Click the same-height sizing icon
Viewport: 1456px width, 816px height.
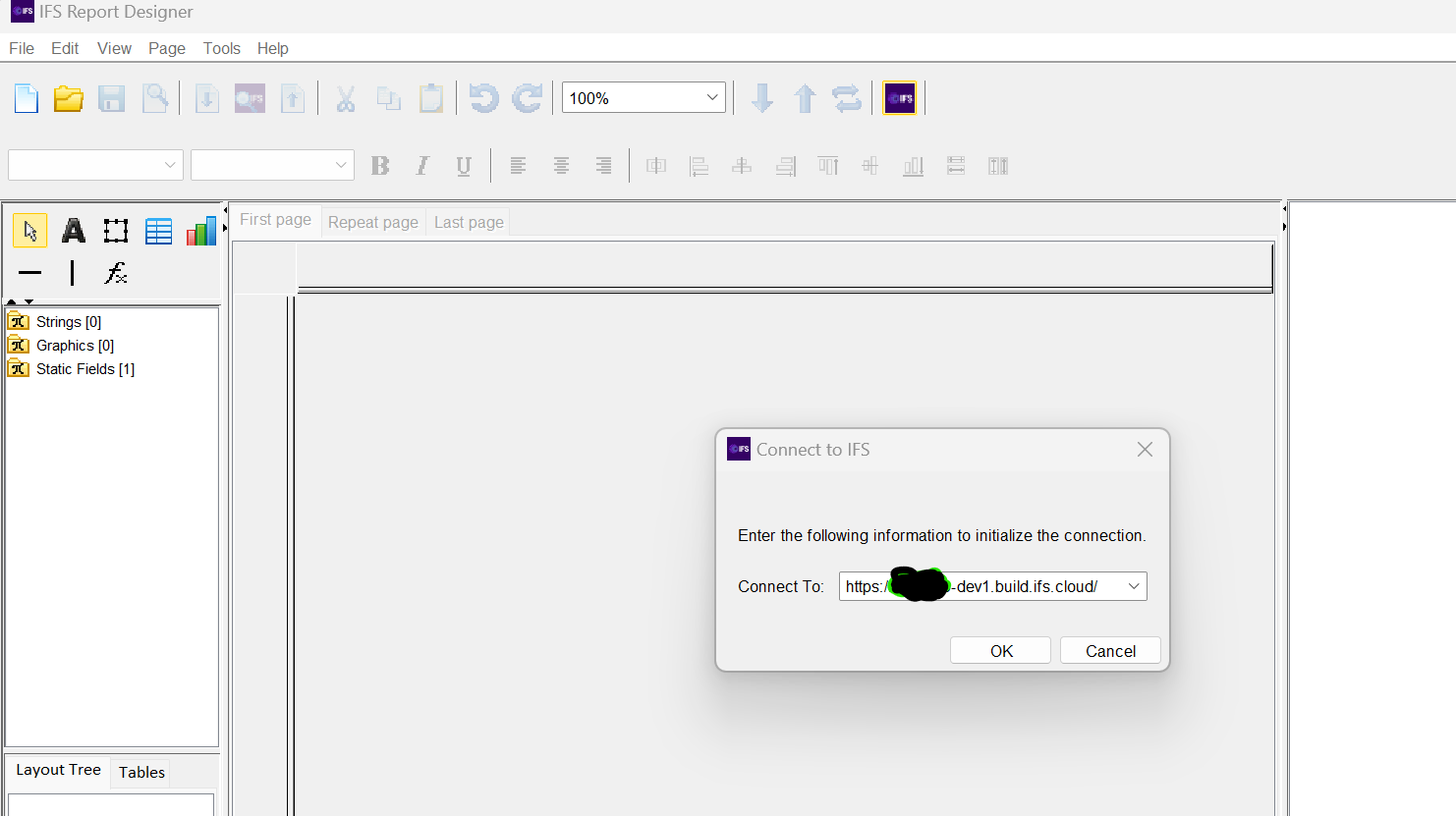(x=998, y=166)
